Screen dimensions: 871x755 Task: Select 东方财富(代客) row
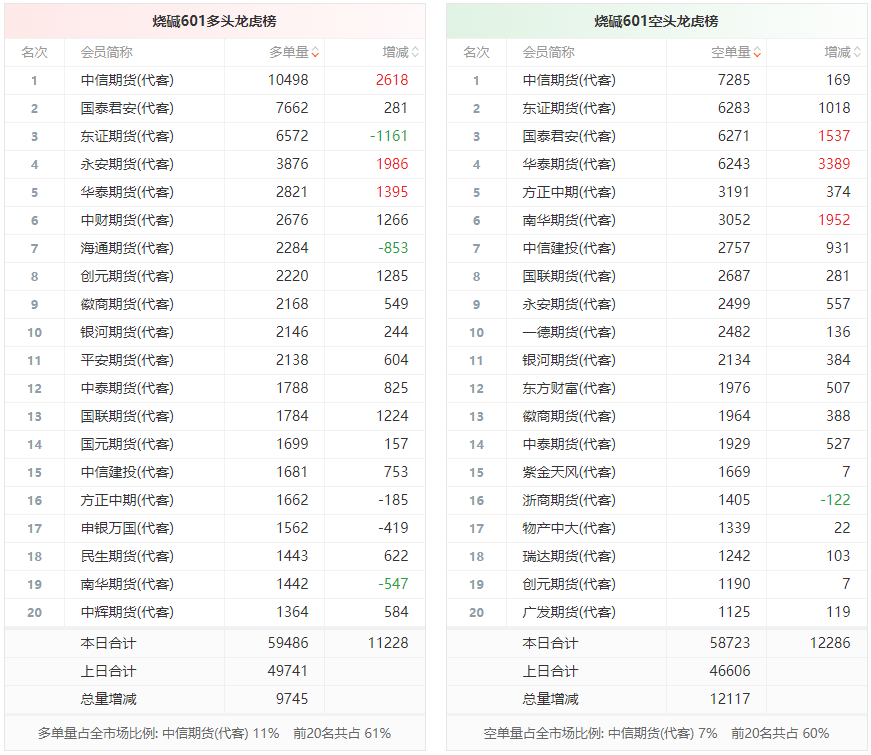point(657,388)
